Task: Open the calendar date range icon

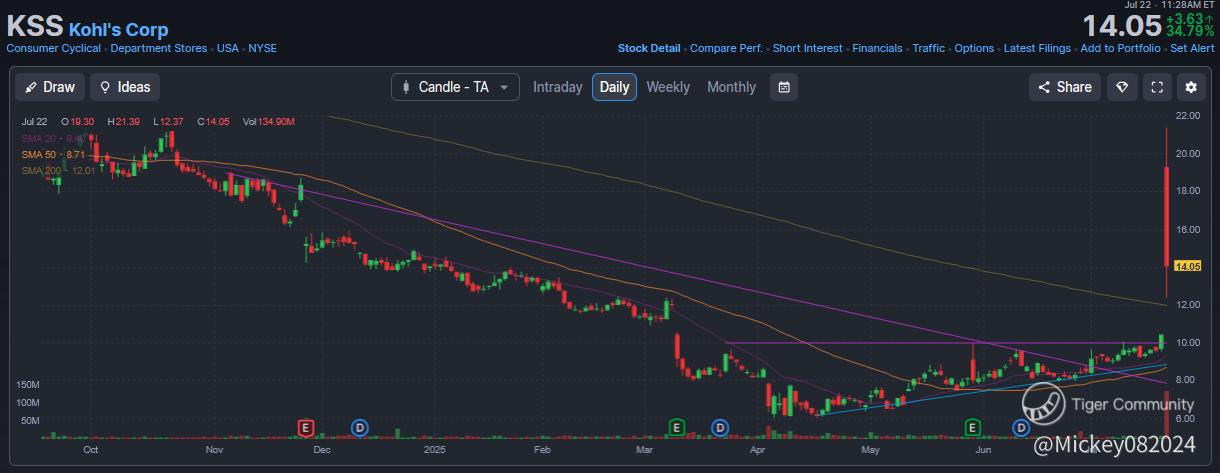Action: [785, 87]
